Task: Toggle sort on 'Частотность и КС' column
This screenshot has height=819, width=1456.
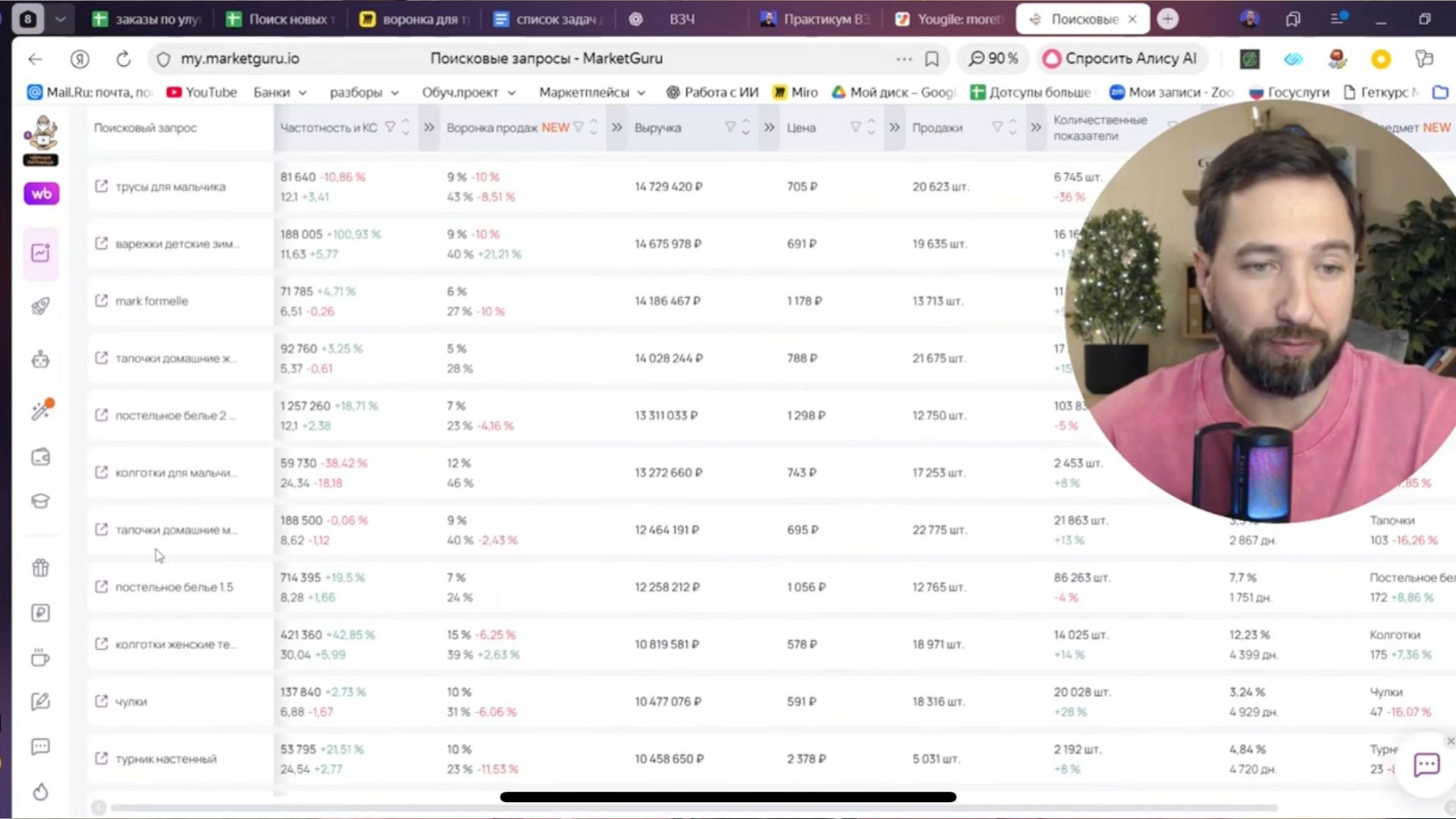Action: pos(406,127)
